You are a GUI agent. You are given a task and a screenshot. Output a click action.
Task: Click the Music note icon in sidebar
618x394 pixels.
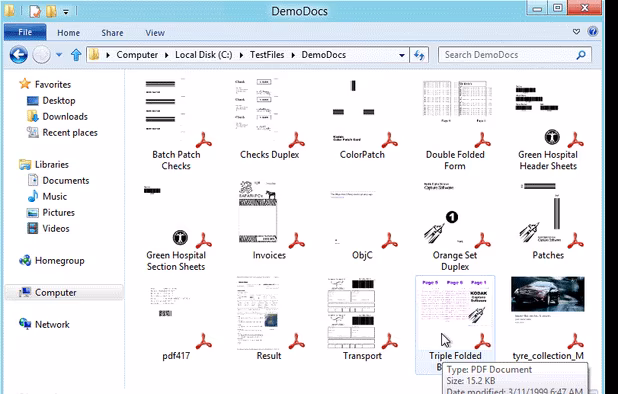tap(33, 196)
